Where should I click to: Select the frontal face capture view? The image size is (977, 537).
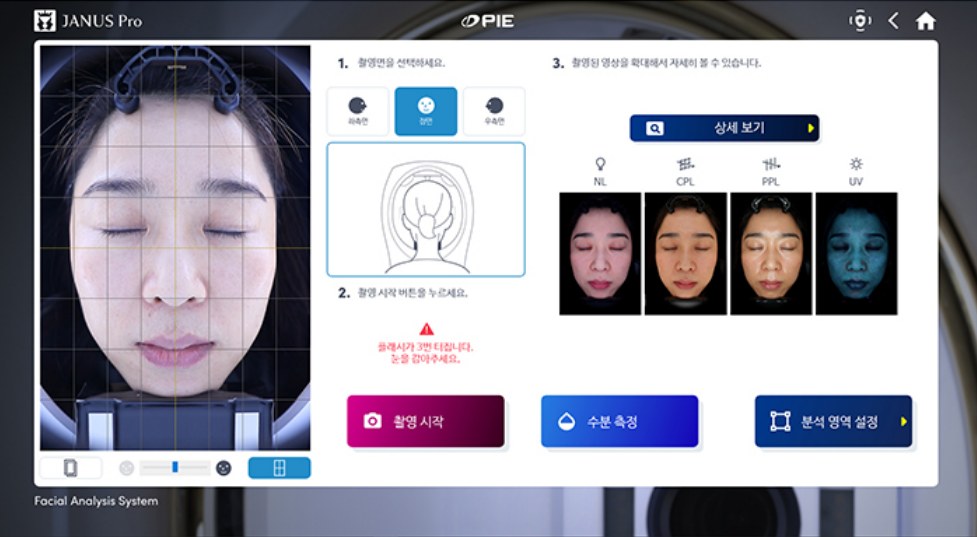coord(426,112)
